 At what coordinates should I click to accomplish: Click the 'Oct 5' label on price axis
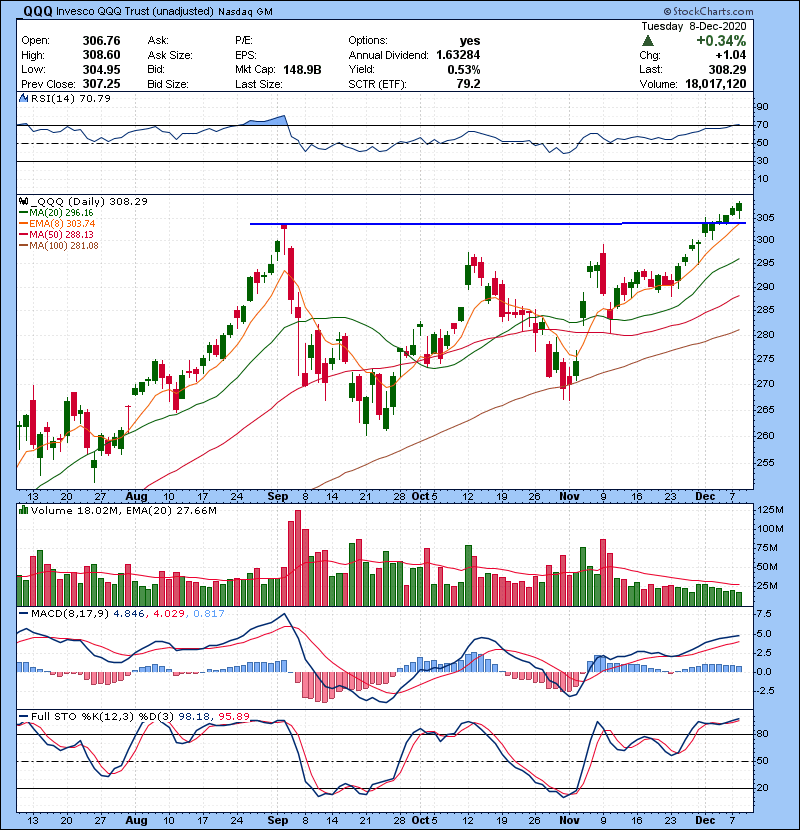tap(425, 497)
